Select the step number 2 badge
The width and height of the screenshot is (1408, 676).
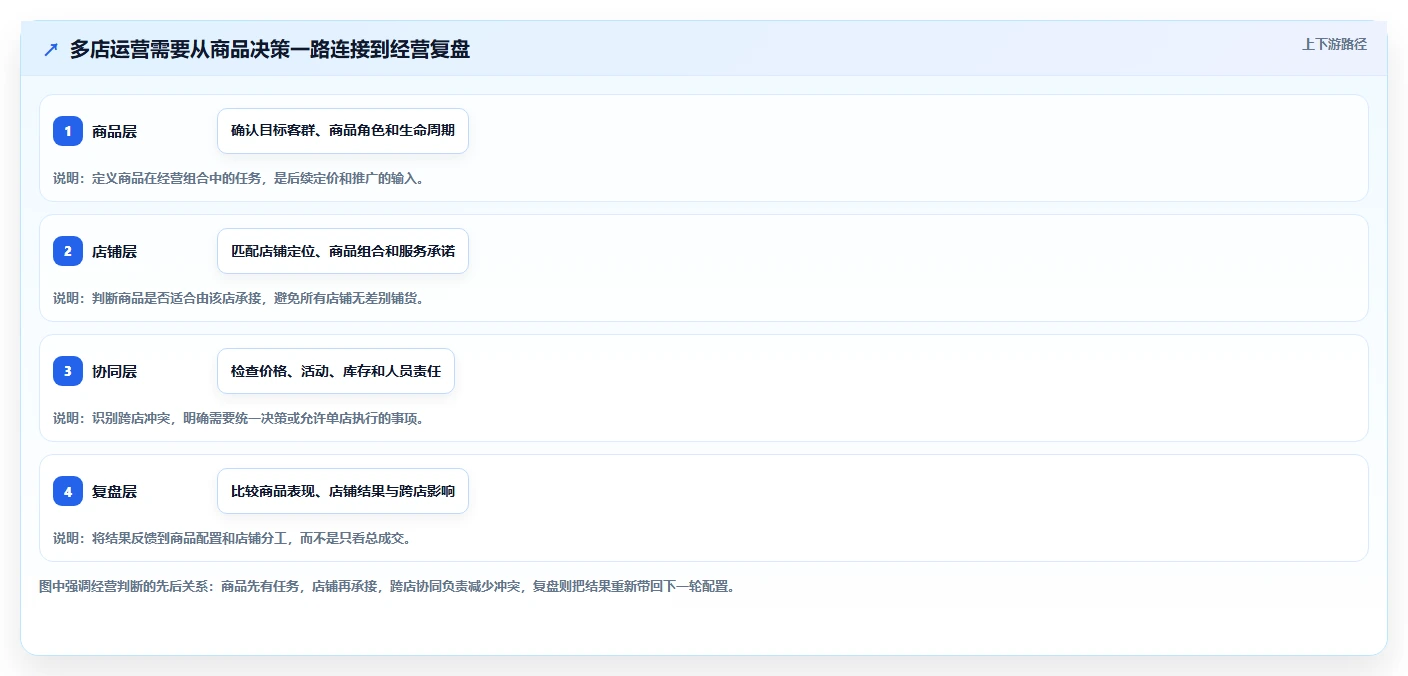click(x=68, y=251)
